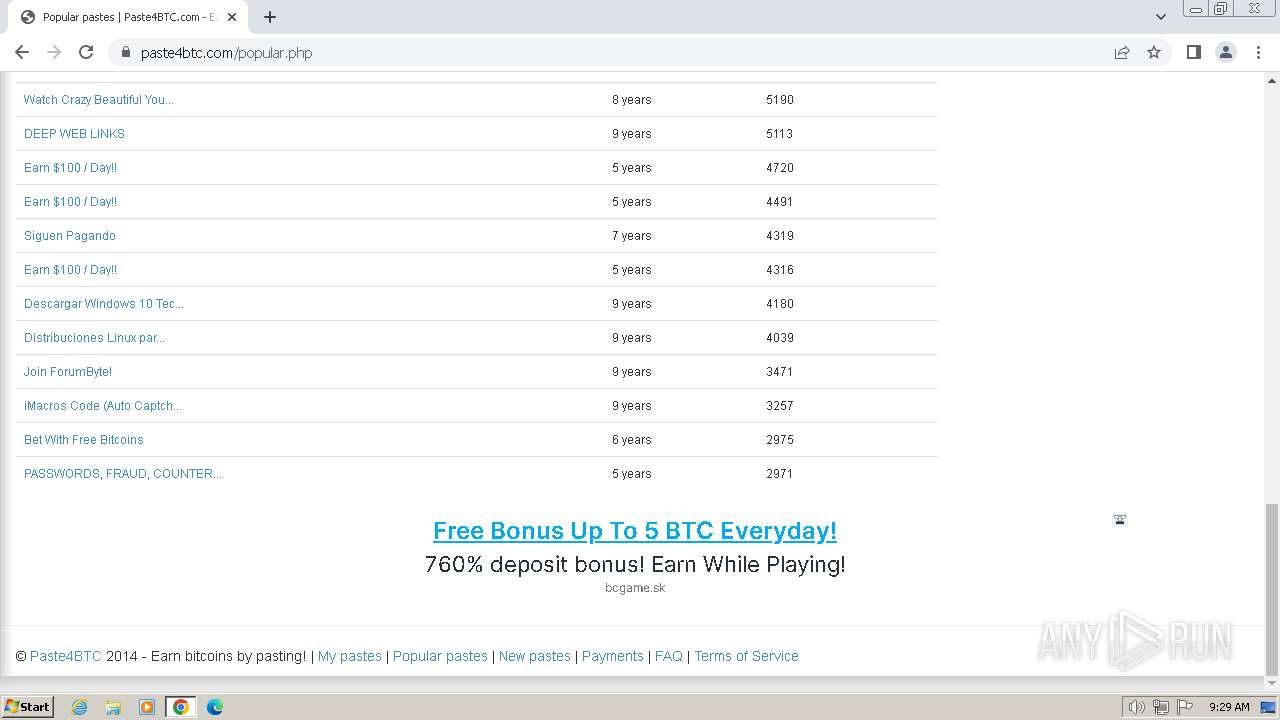Focus the address bar URL

tap(226, 53)
